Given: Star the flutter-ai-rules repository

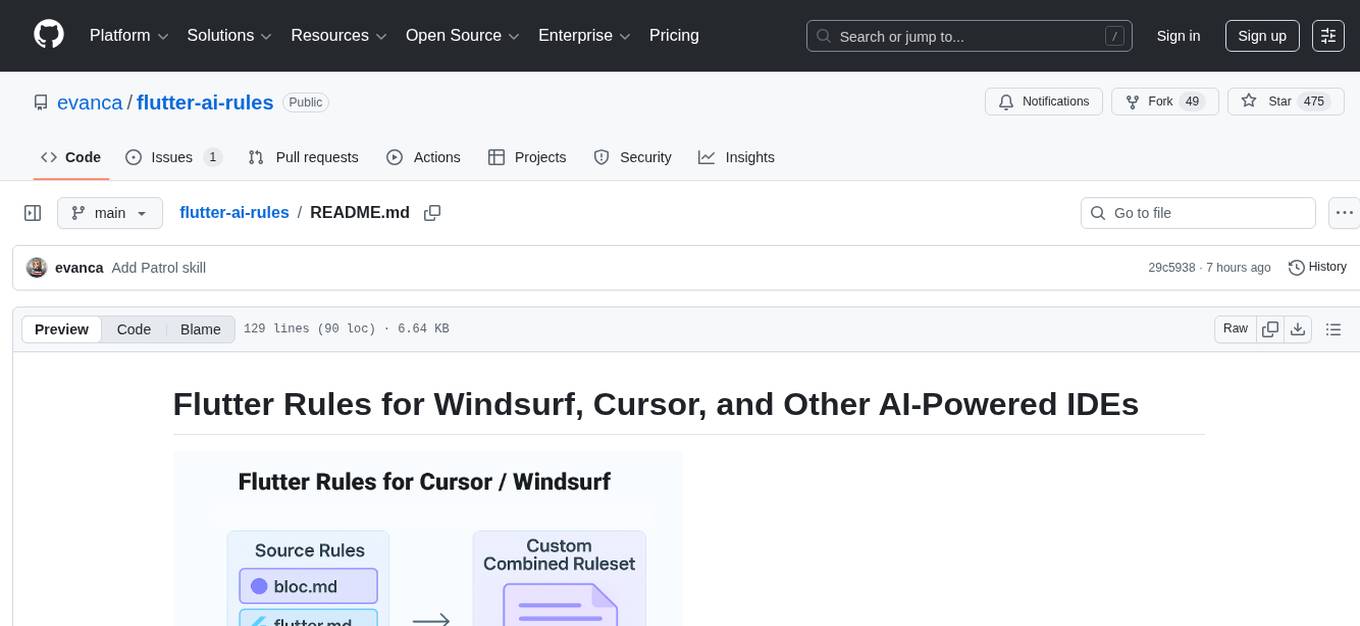Looking at the screenshot, I should click(x=1268, y=101).
